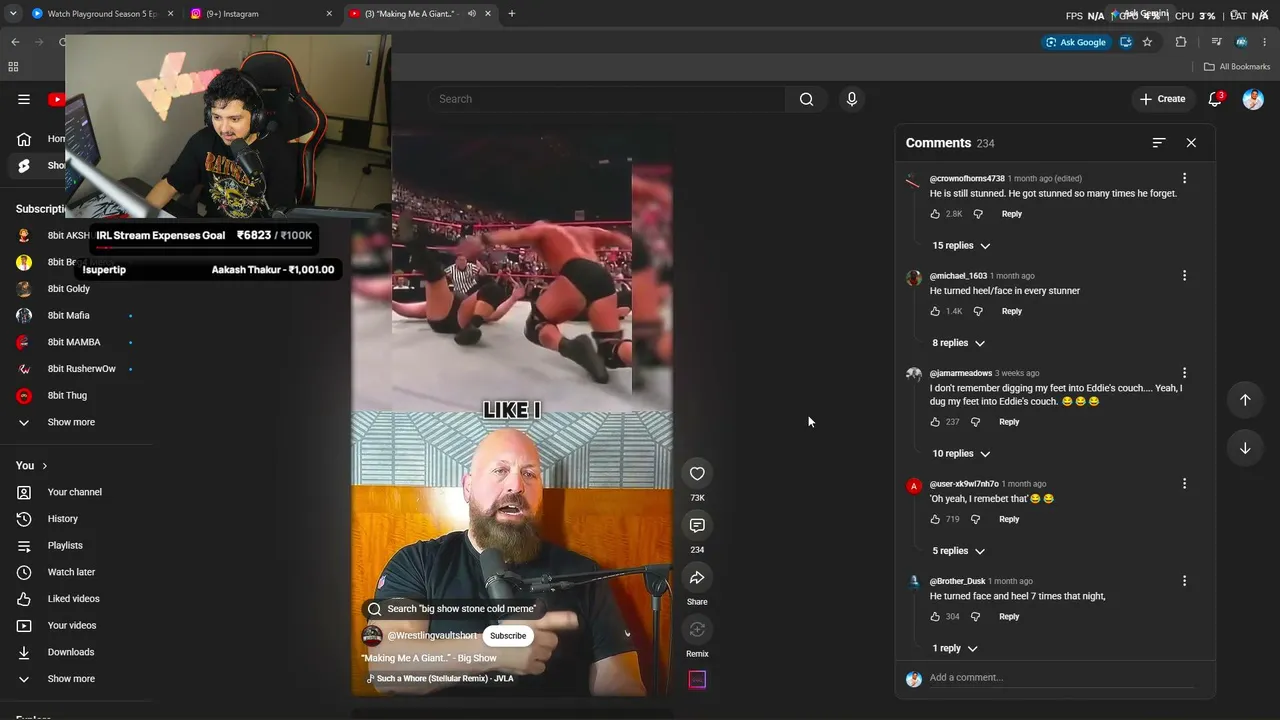Switch to the Watch Playground Season 5 tab
The width and height of the screenshot is (1280, 720).
102,14
